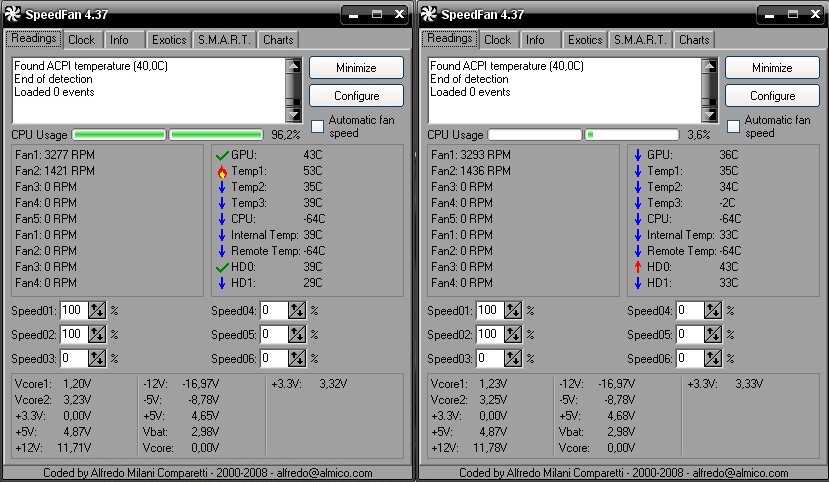Enable Automatic fan speed in the left window
Screen dimensions: 829x482
[317, 126]
